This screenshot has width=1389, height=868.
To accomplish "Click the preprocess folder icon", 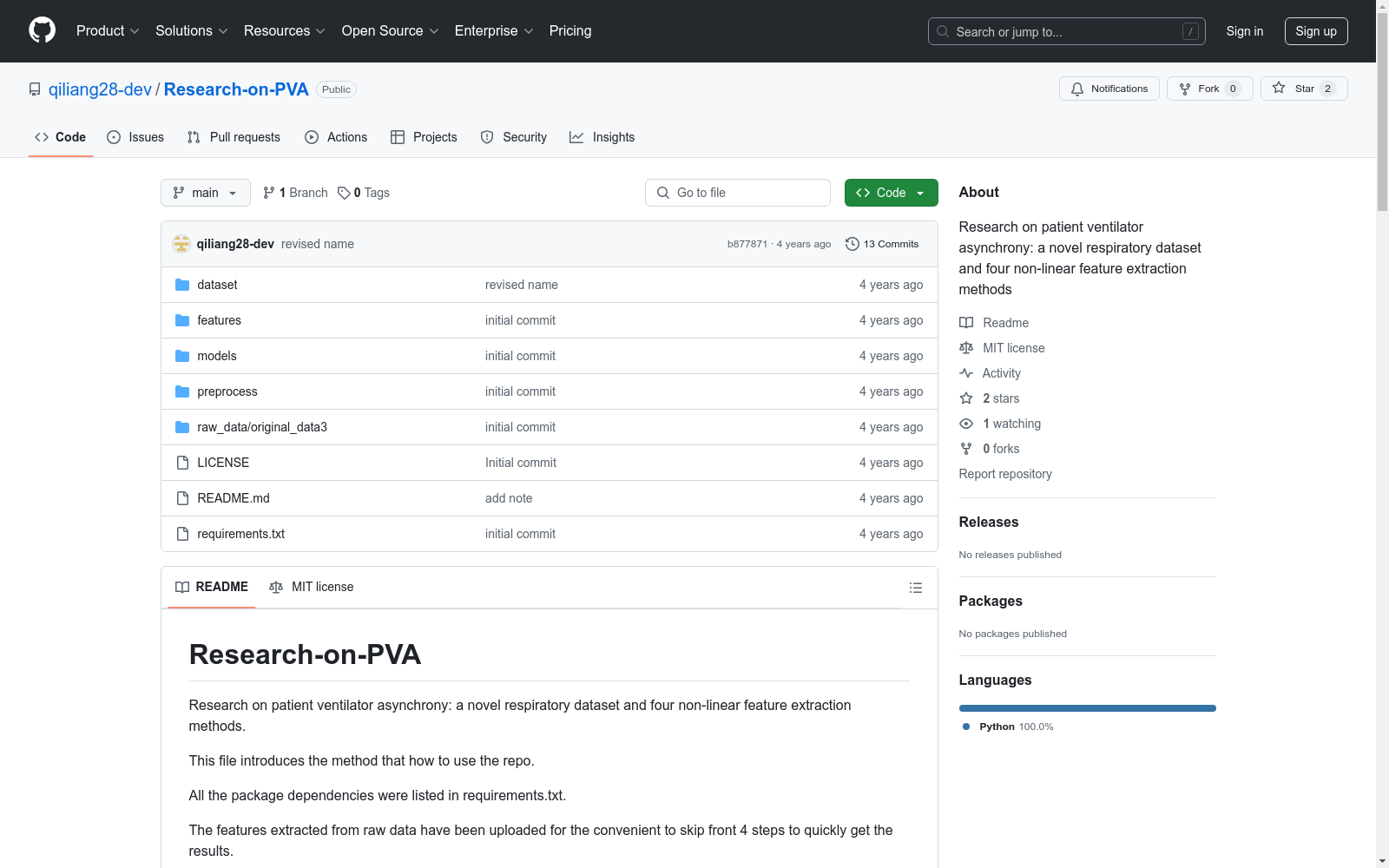I will 182,391.
